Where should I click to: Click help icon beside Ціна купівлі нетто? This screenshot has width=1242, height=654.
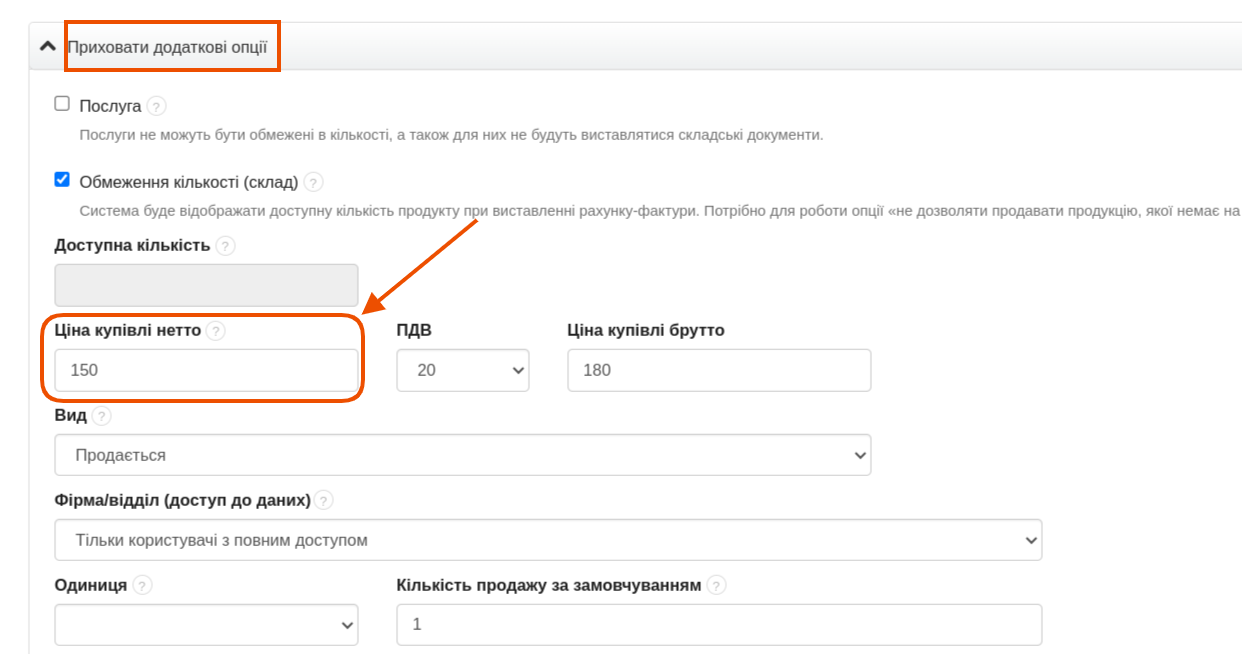coord(216,331)
